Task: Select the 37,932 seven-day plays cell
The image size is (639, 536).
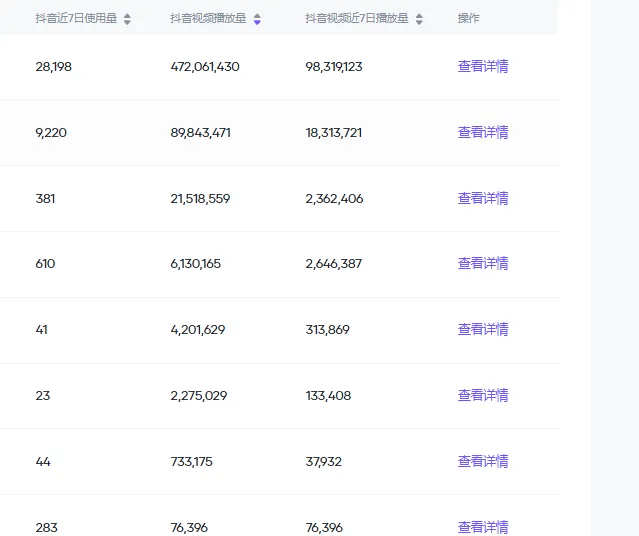Action: point(324,461)
